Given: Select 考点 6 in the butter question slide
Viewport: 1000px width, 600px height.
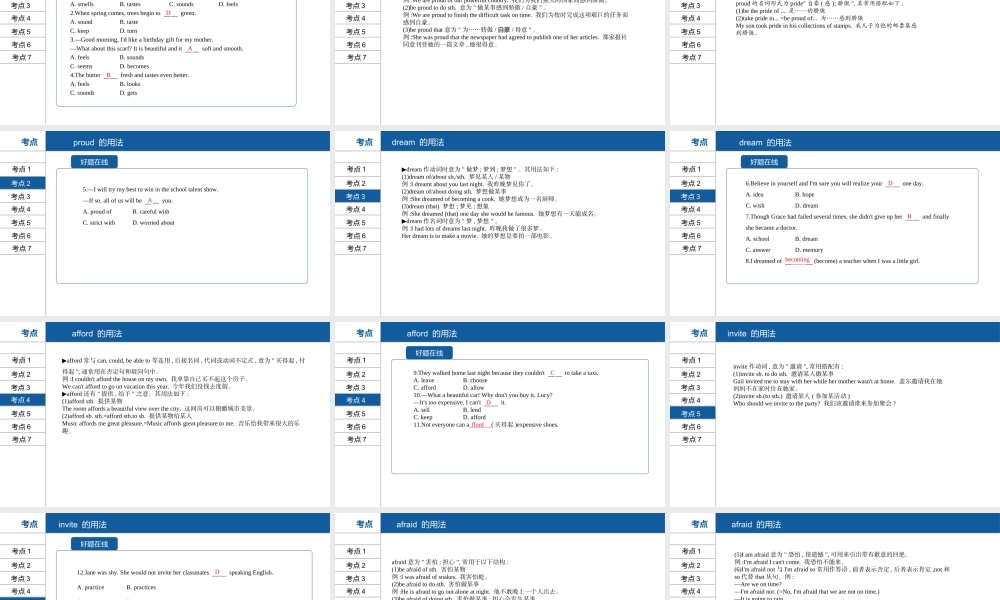Looking at the screenshot, I should pyautogui.click(x=22, y=45).
